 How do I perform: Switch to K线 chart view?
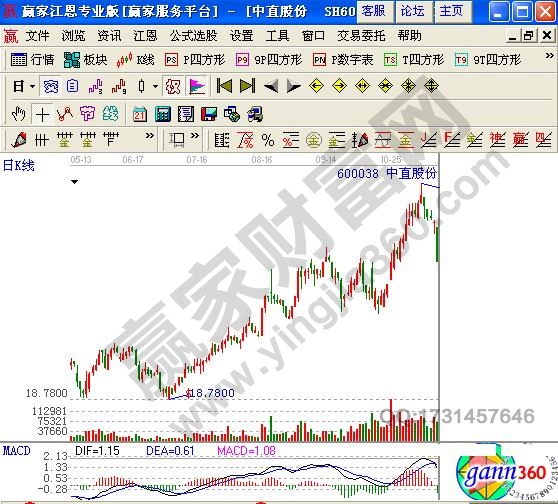pos(135,59)
